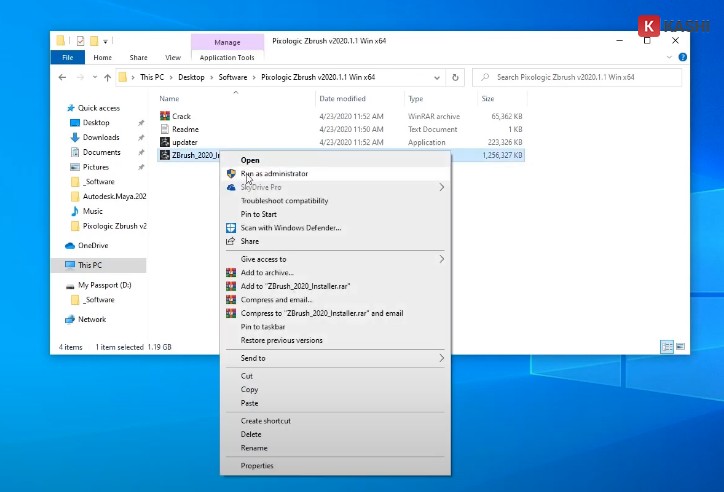The height and width of the screenshot is (492, 724).
Task: Open Customize Quick Access Toolbar dropdown
Action: 105,42
